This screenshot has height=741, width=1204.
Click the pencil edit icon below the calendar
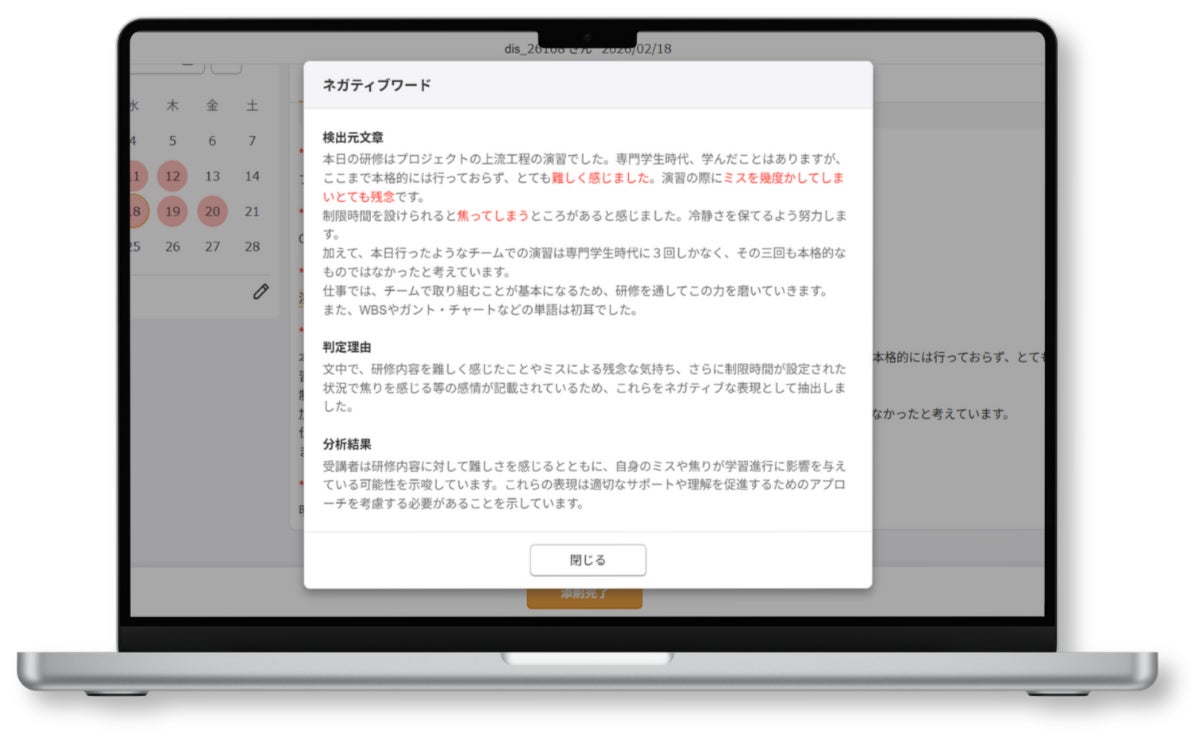pos(261,292)
